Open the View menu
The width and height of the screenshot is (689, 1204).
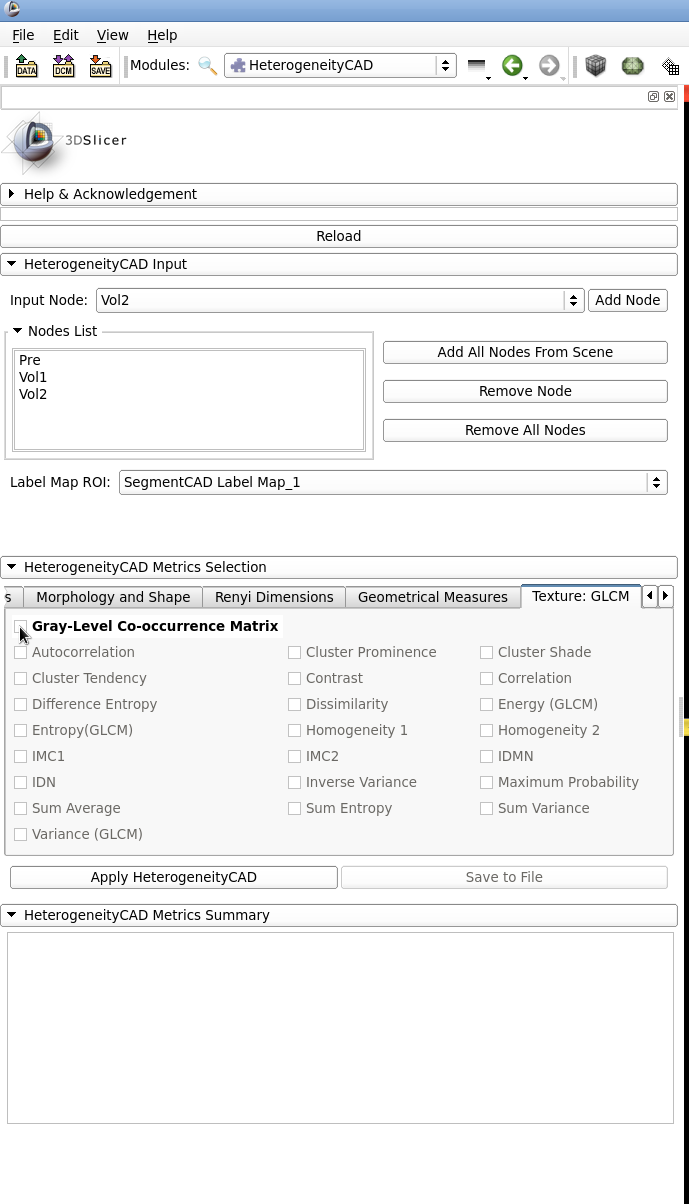click(112, 35)
